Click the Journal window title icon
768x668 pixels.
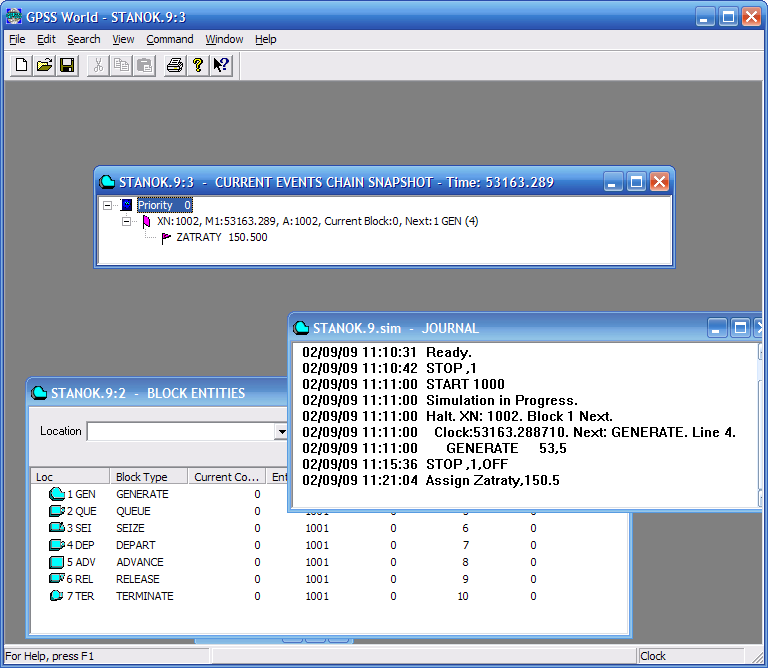click(x=301, y=328)
